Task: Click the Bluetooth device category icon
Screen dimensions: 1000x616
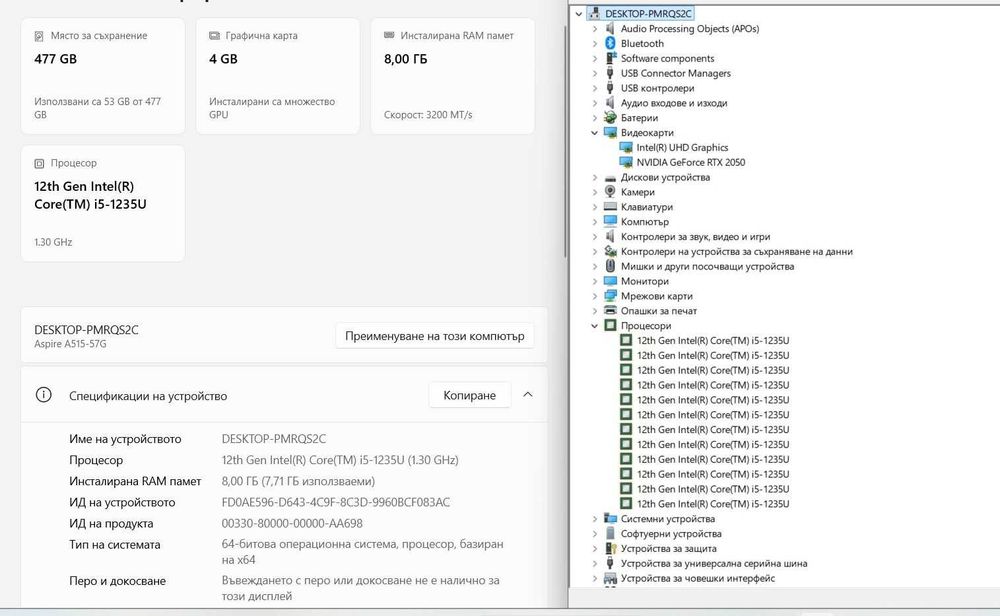Action: 610,44
